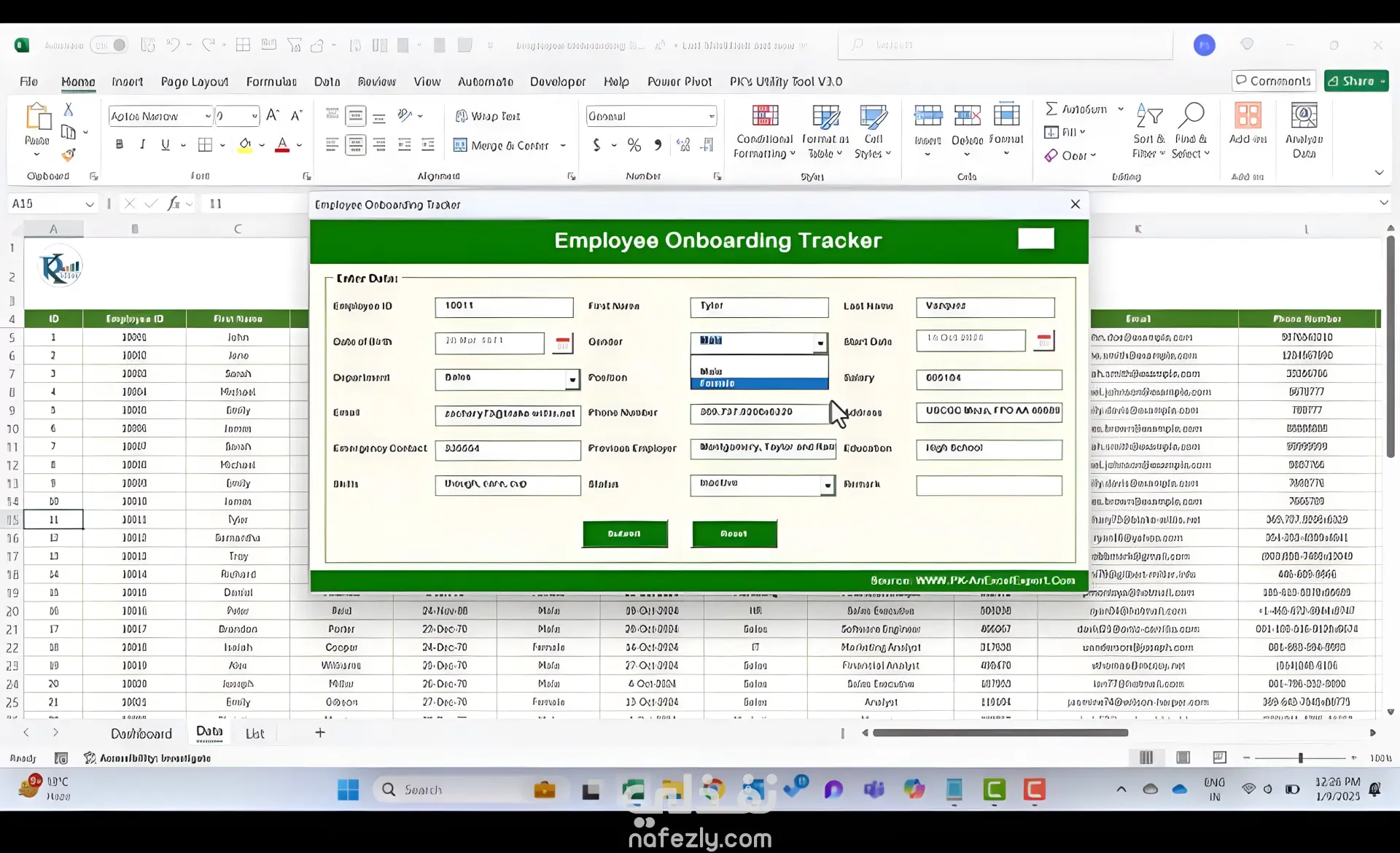Open the Formulas ribbon tab
Image resolution: width=1400 pixels, height=853 pixels.
271,82
